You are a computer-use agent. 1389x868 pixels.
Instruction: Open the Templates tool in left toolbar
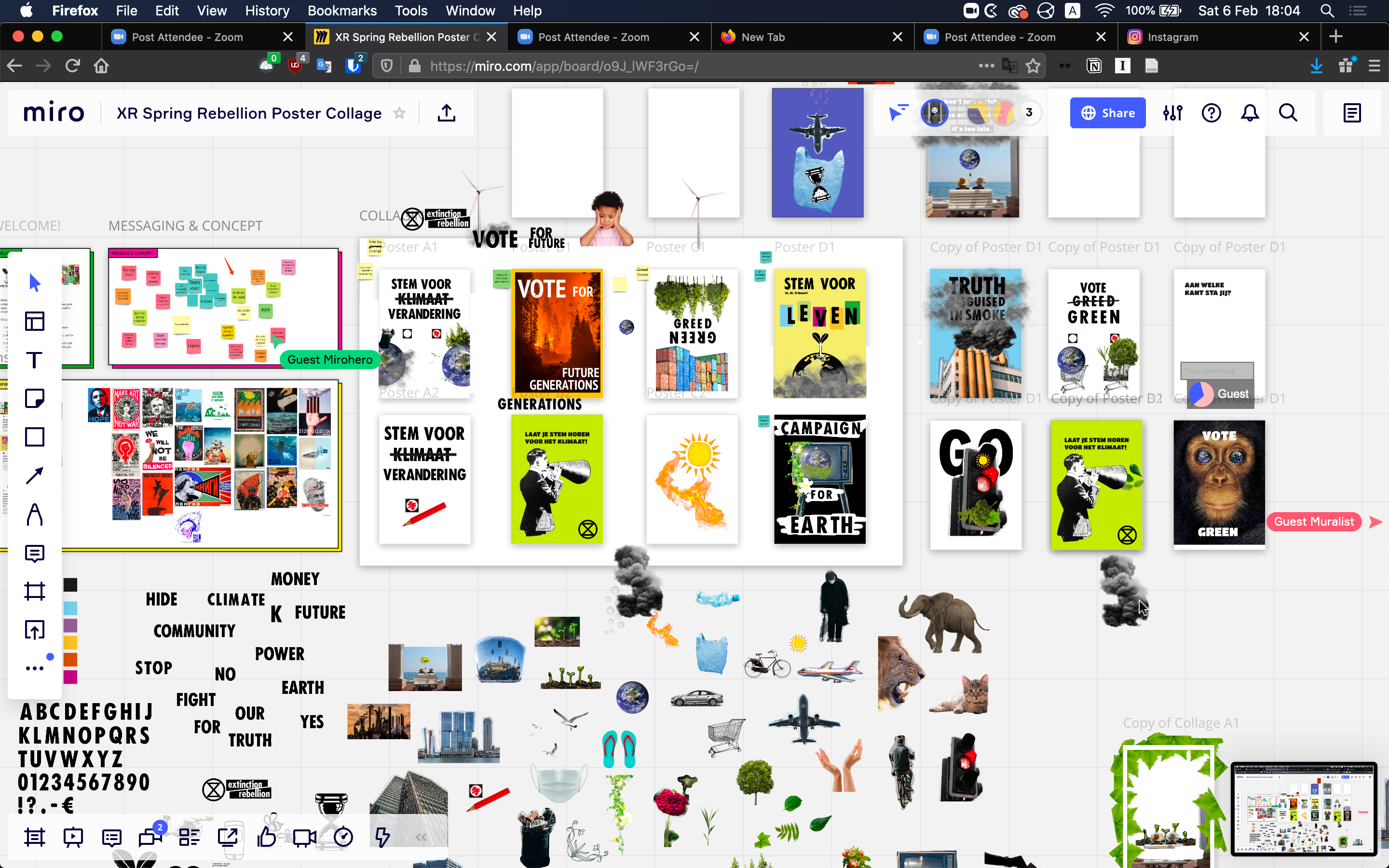[x=34, y=321]
